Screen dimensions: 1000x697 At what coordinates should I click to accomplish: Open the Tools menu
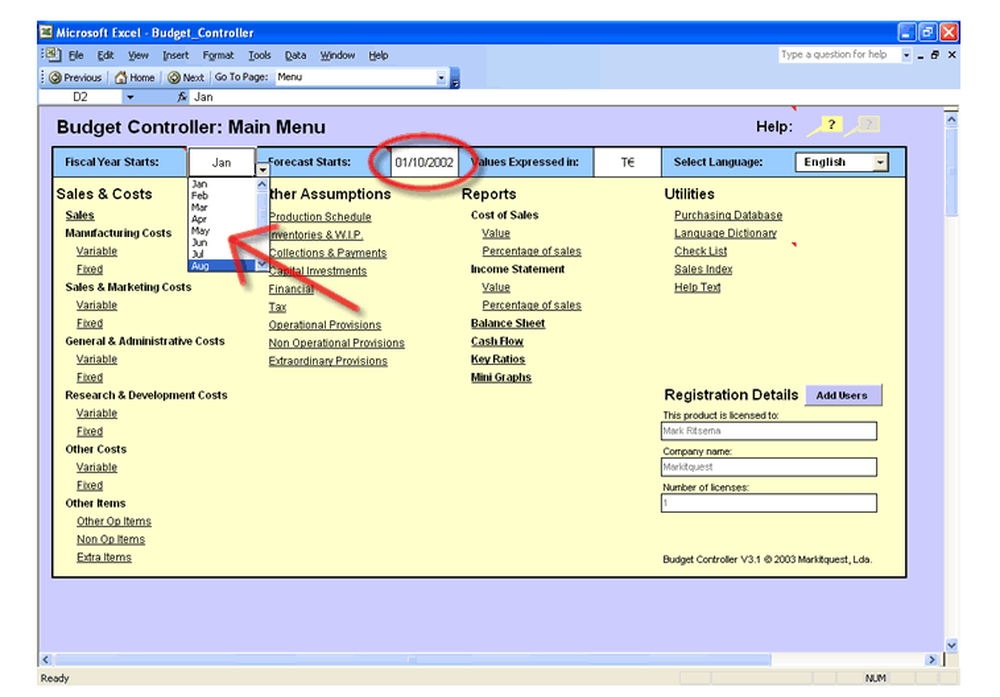(260, 55)
